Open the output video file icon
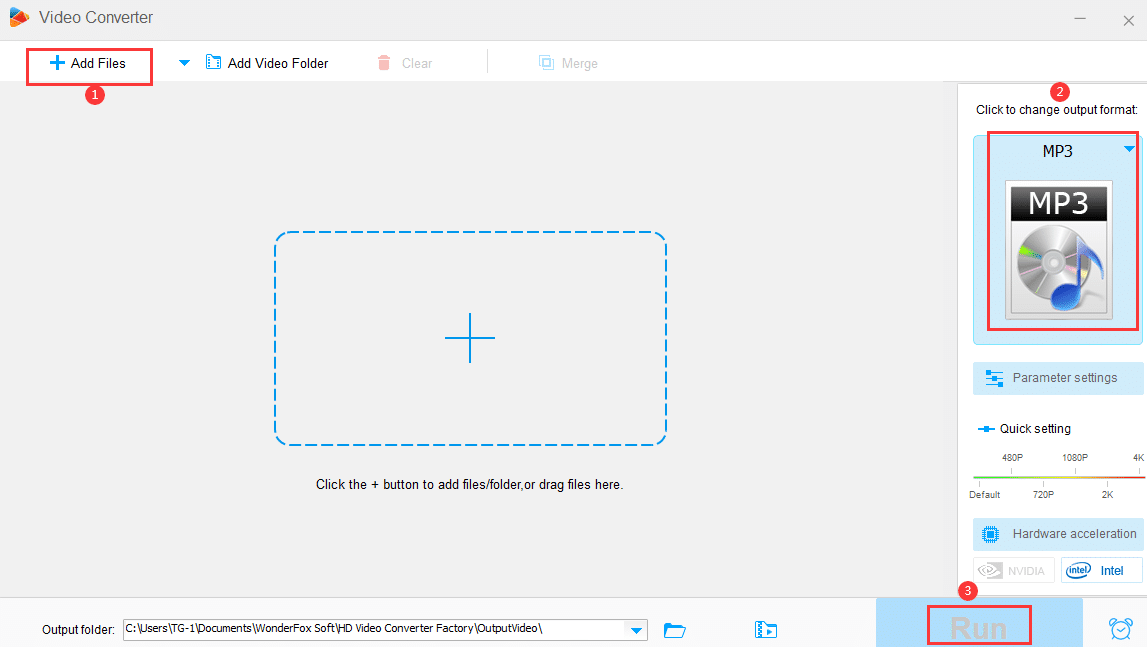 (766, 629)
